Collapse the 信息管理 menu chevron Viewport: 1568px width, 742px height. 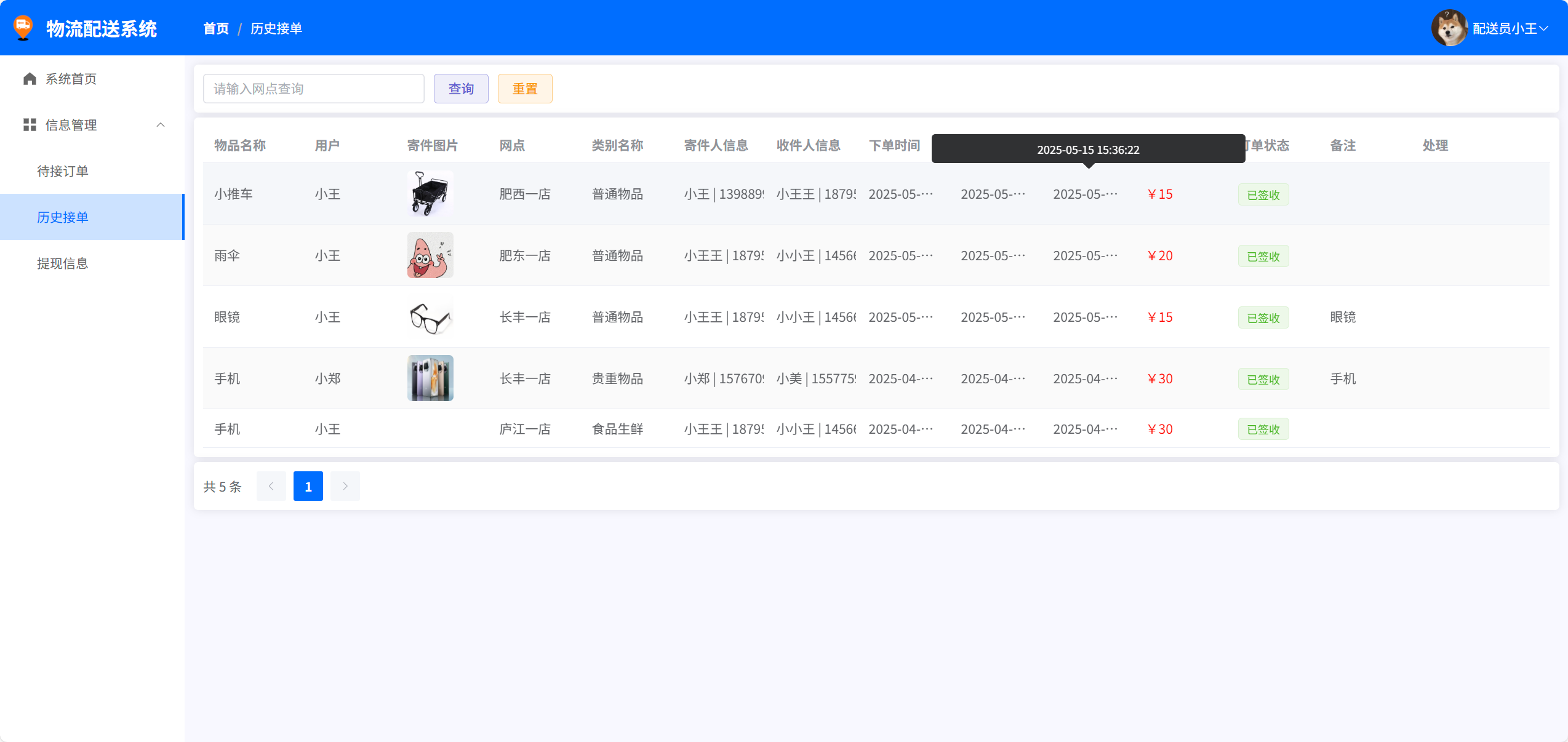coord(161,125)
